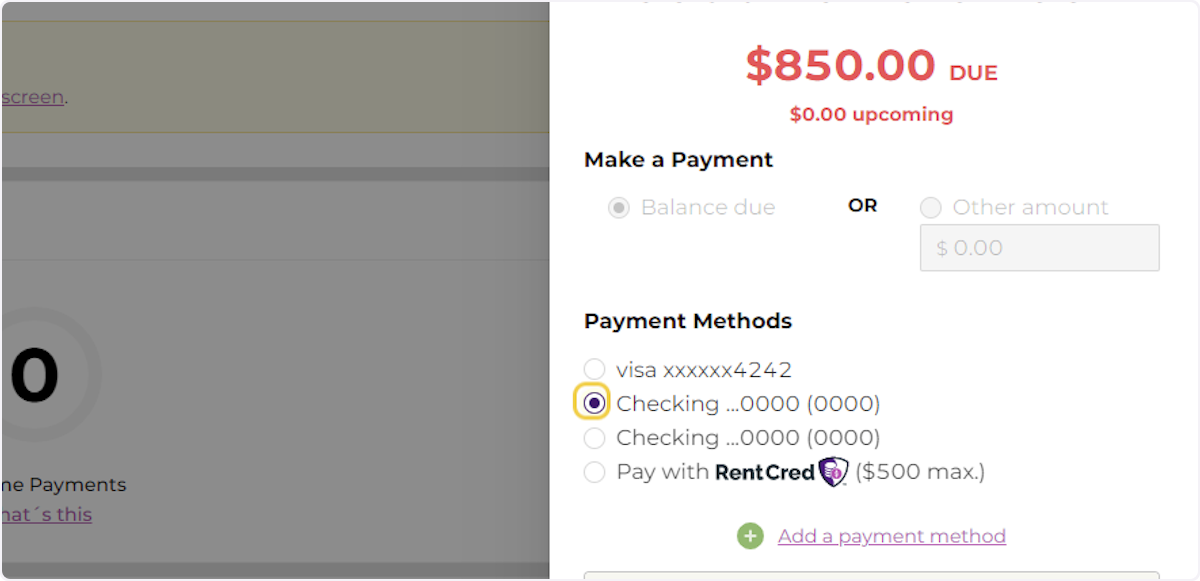
Task: Click the OR label between payment choices
Action: click(862, 205)
